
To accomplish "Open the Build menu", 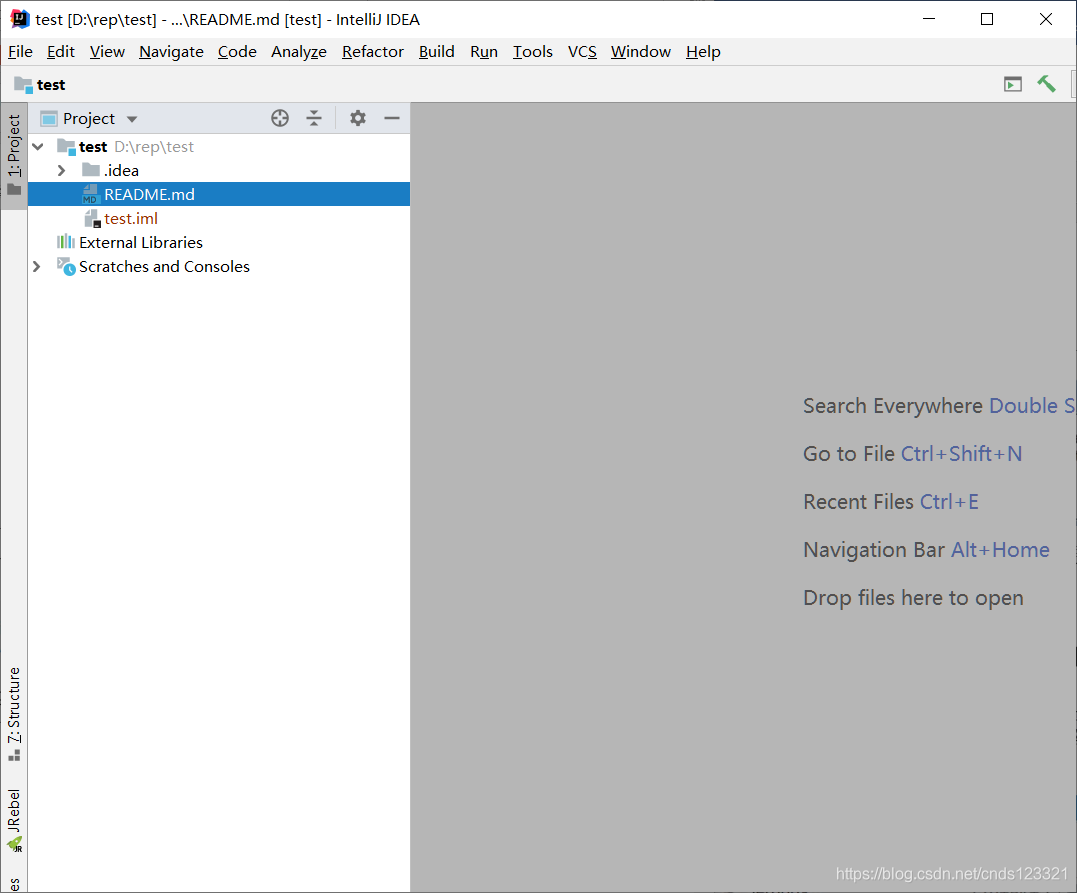I will (437, 52).
